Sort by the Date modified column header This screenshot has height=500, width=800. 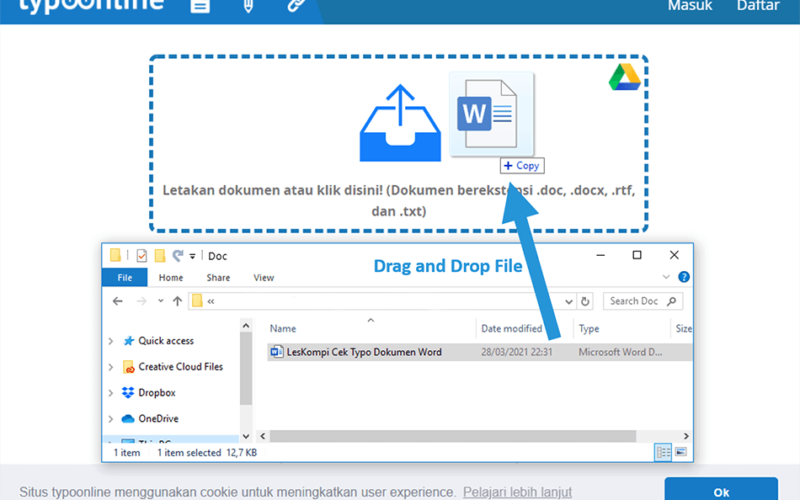coord(511,329)
